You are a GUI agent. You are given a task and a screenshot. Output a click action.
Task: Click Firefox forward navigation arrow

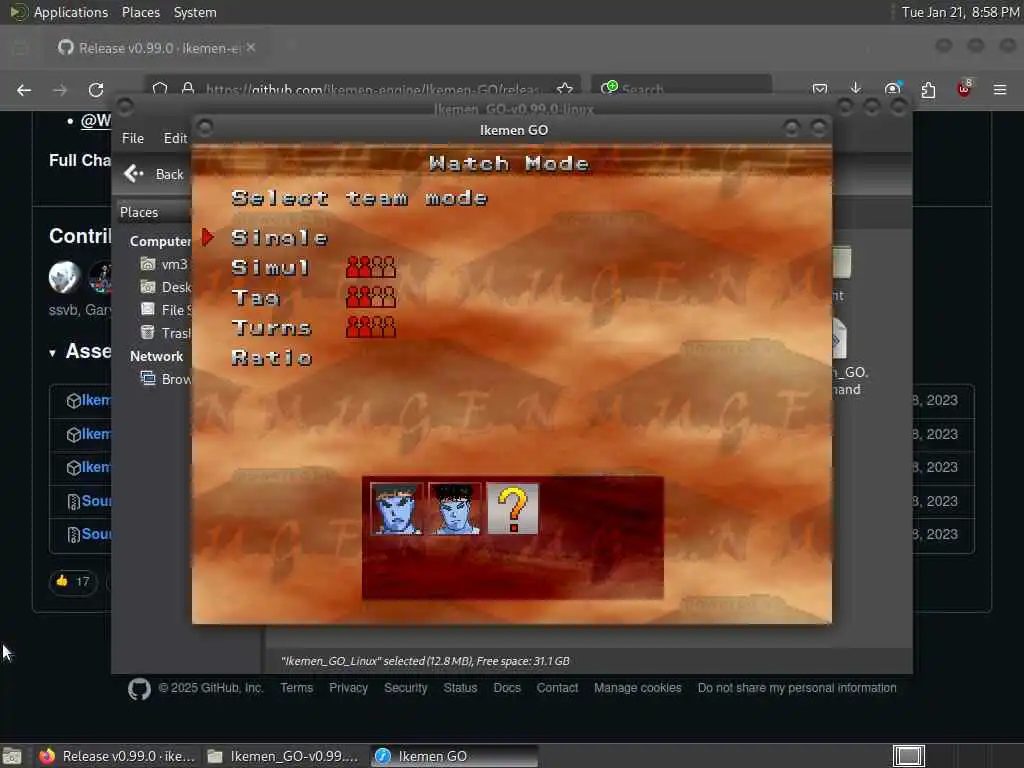pyautogui.click(x=60, y=90)
